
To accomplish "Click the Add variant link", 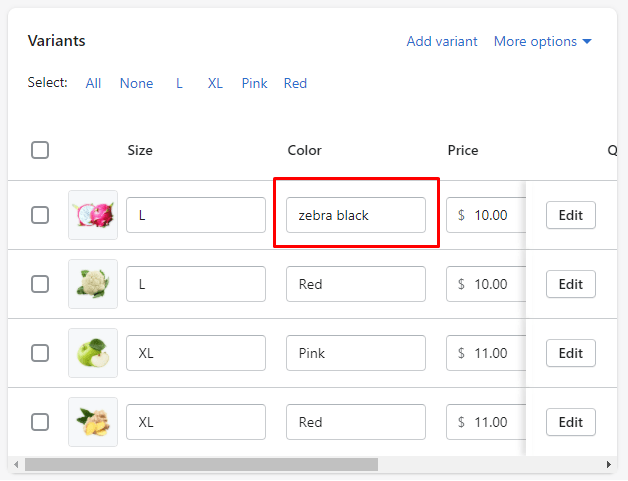I will (442, 41).
